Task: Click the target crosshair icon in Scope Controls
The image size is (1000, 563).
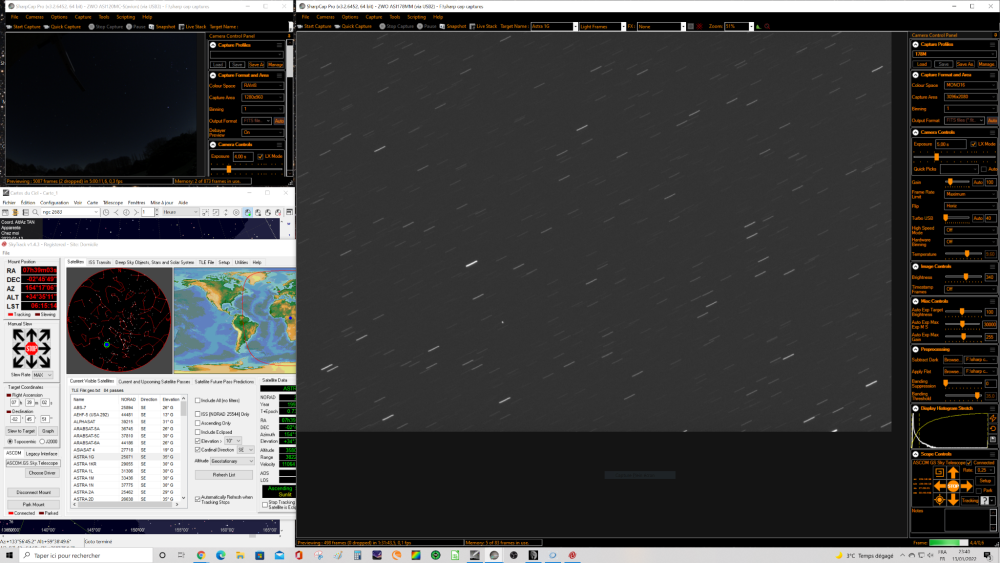Action: [x=939, y=500]
